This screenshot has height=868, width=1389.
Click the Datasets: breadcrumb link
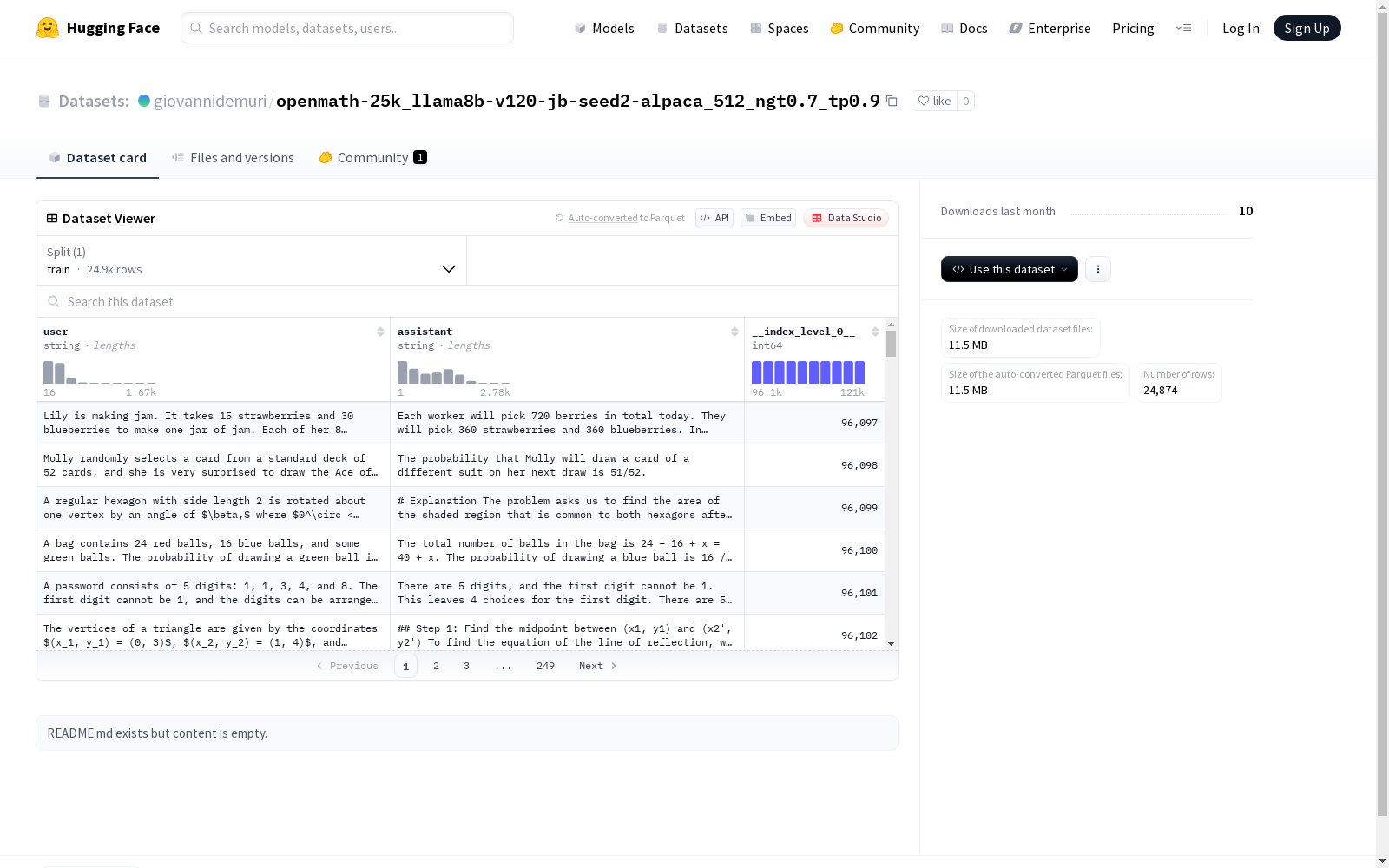[93, 101]
